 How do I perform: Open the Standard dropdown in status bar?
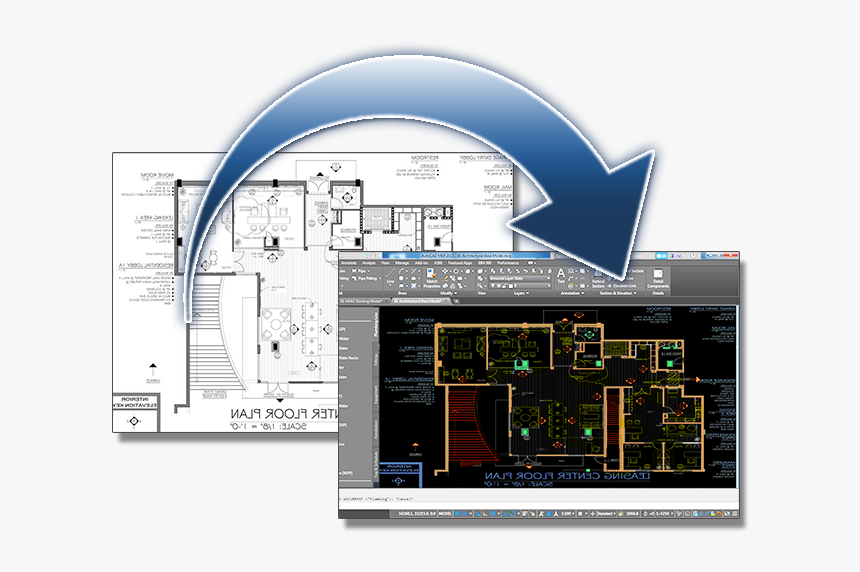coord(606,514)
